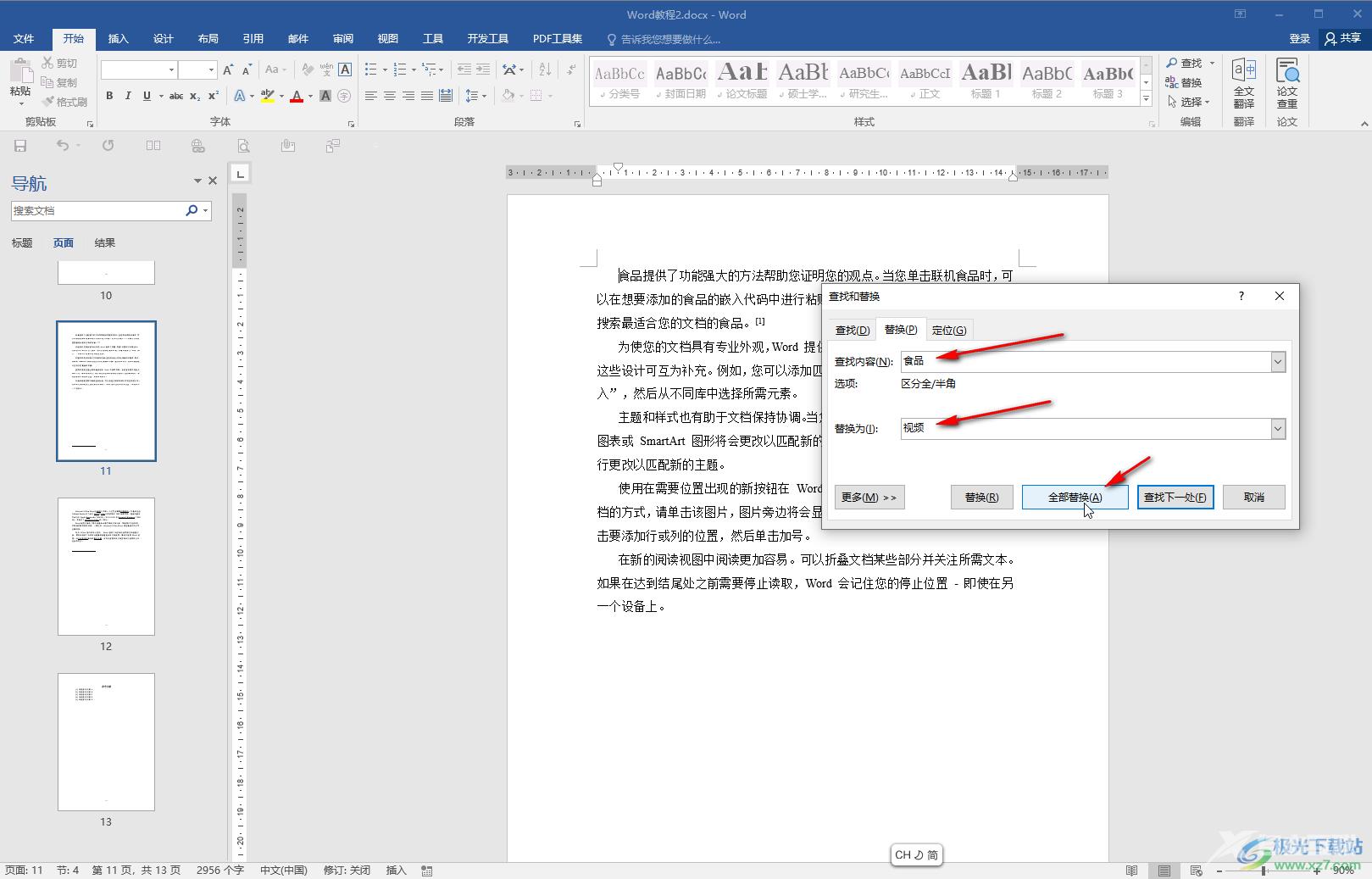This screenshot has width=1372, height=879.
Task: Open the Find what history dropdown
Action: pos(1278,362)
